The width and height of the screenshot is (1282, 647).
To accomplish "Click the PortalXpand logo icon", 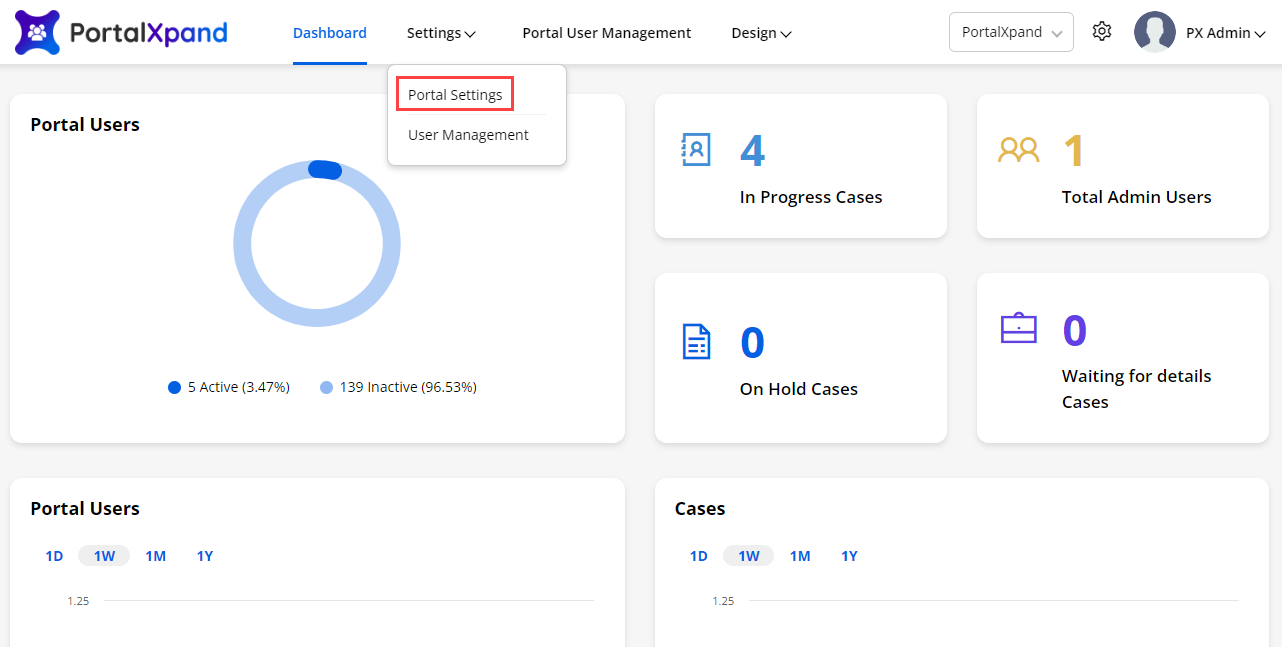I will pyautogui.click(x=37, y=32).
